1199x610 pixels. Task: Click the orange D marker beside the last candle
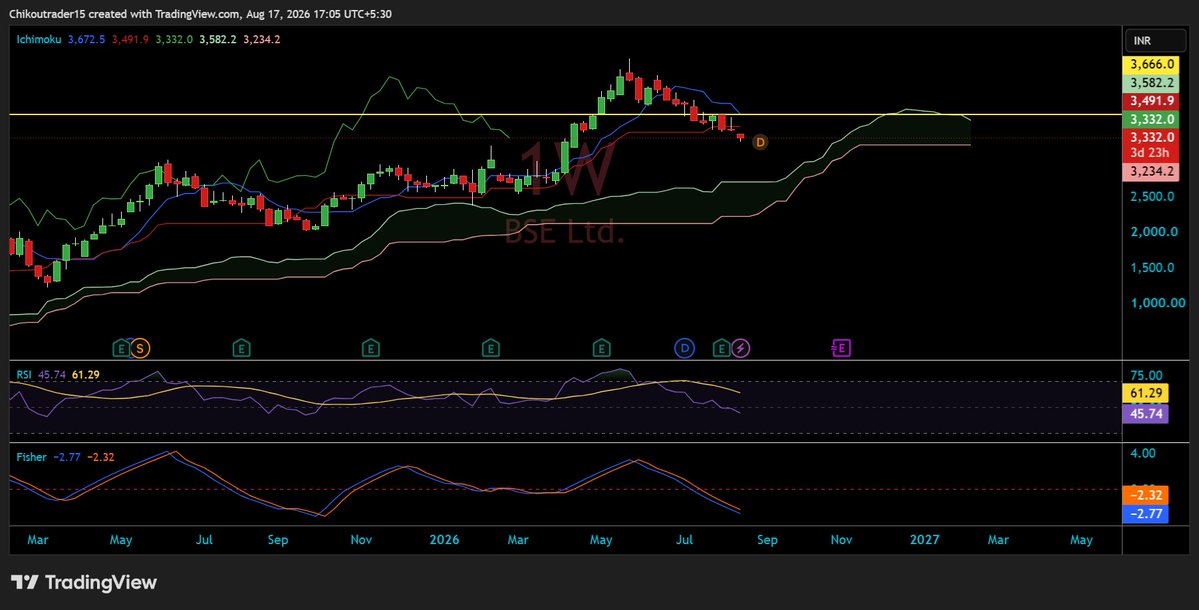pyautogui.click(x=759, y=142)
